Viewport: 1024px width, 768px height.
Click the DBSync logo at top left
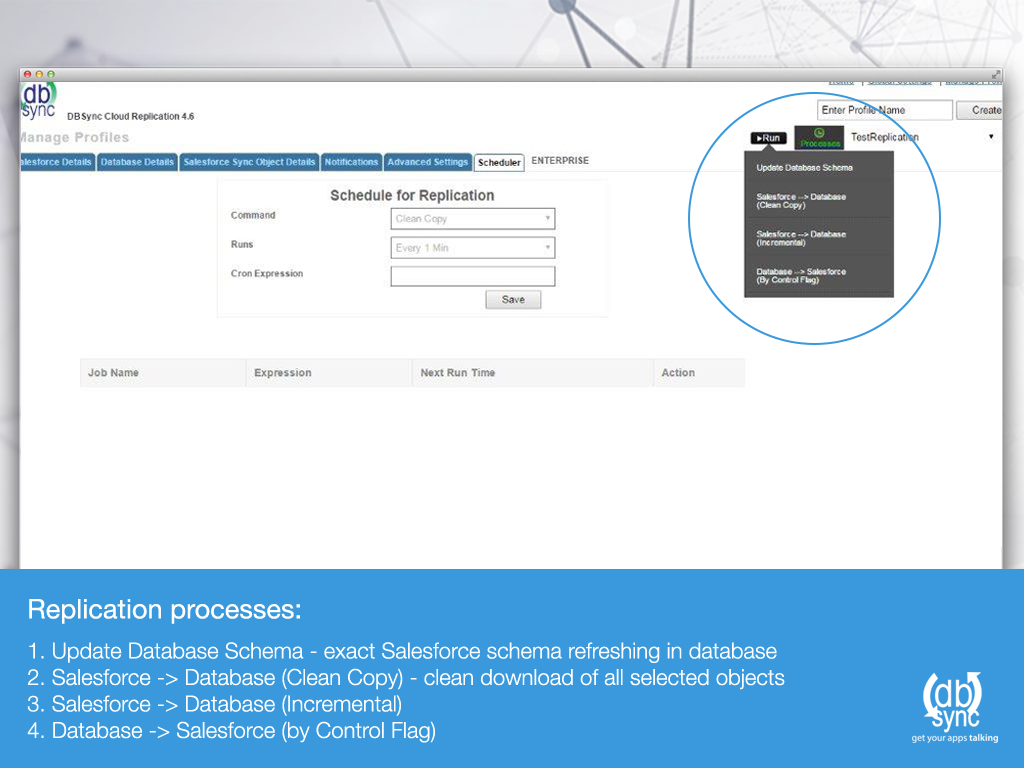[39, 102]
